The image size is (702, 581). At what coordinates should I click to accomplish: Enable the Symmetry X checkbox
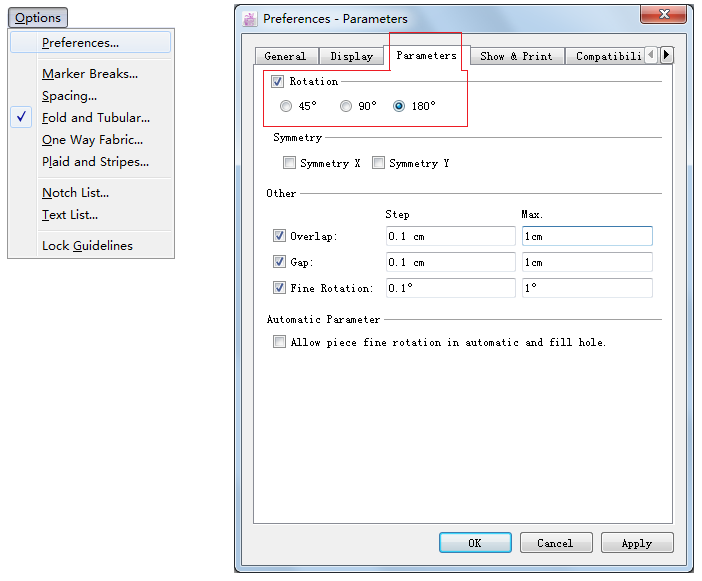click(x=290, y=163)
